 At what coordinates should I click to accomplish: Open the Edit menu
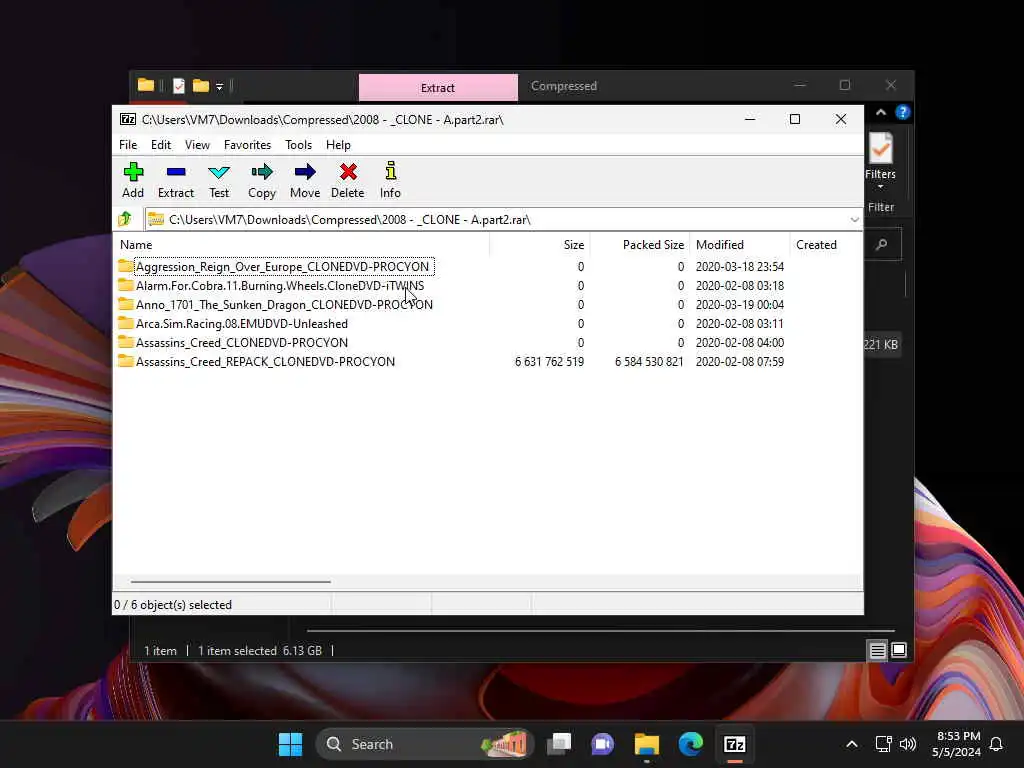(x=161, y=144)
